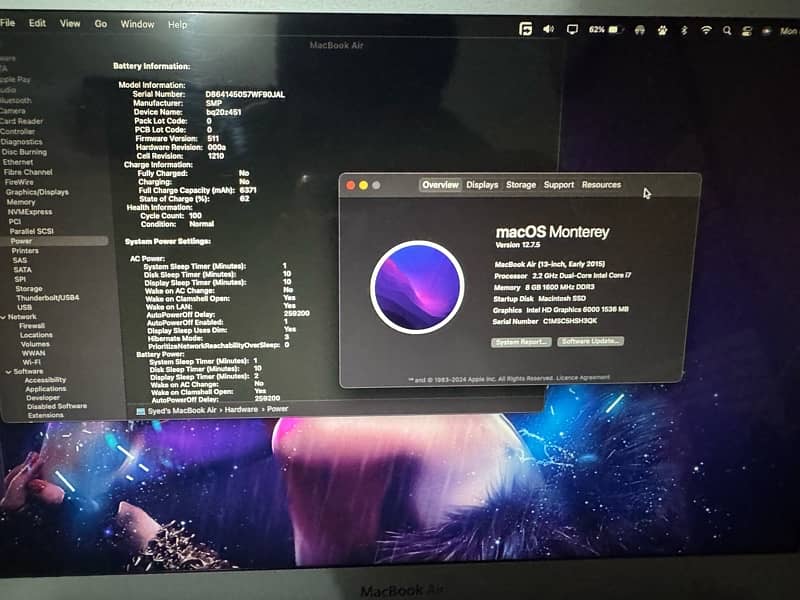Image resolution: width=800 pixels, height=600 pixels.
Task: Collapse the Software section in the sidebar
Action: click(x=8, y=371)
